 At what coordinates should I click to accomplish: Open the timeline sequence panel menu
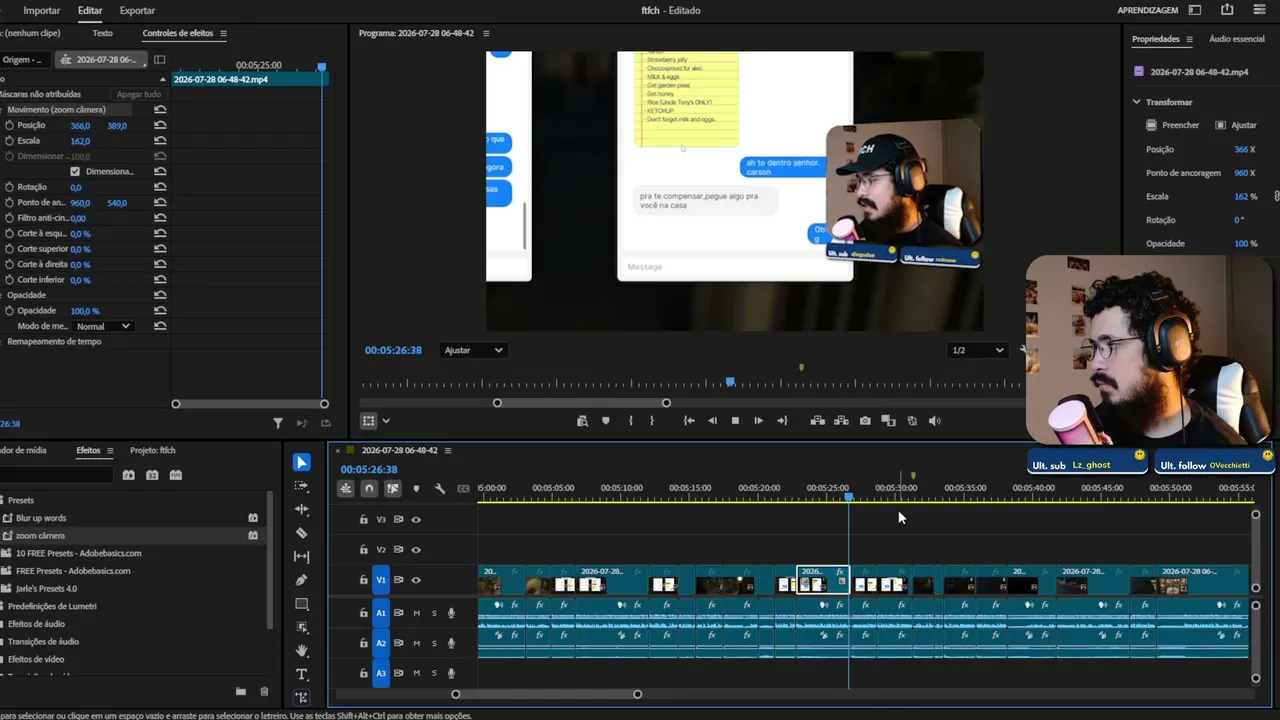448,450
